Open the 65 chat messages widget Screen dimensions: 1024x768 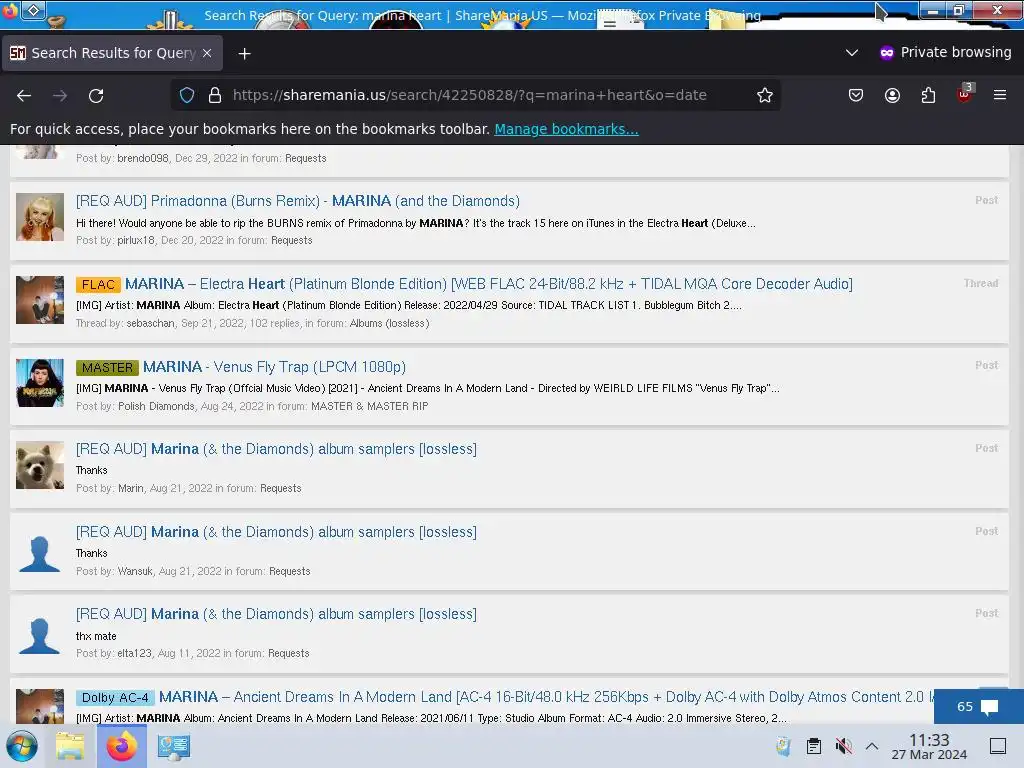[x=978, y=706]
